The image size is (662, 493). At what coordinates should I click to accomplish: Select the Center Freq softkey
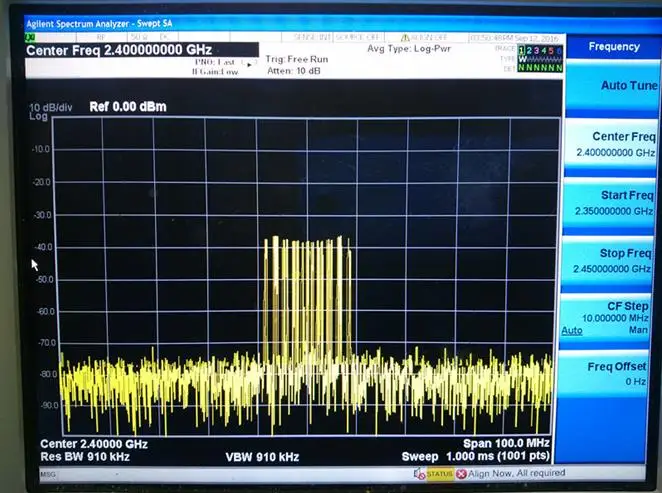pyautogui.click(x=611, y=144)
